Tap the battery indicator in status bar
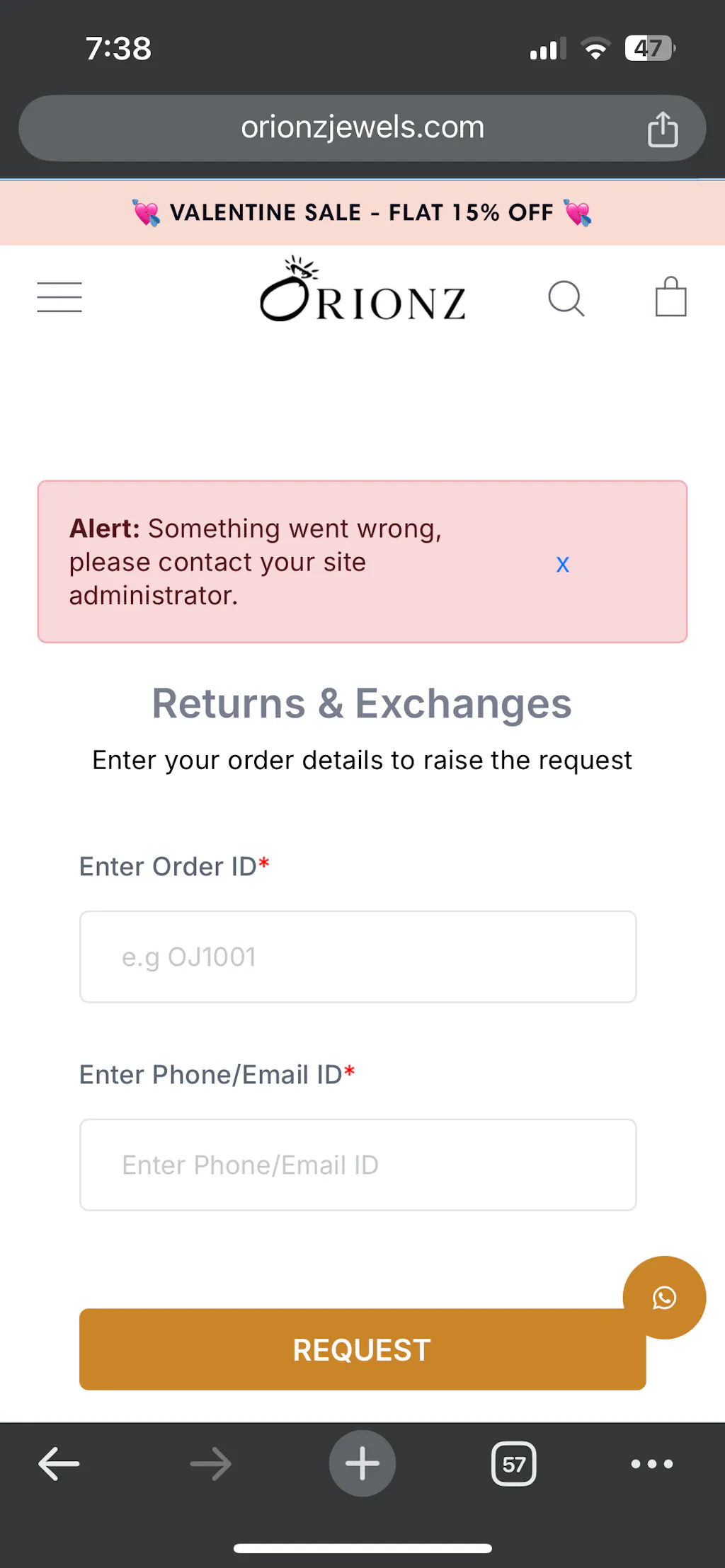The width and height of the screenshot is (725, 1568). (x=649, y=49)
